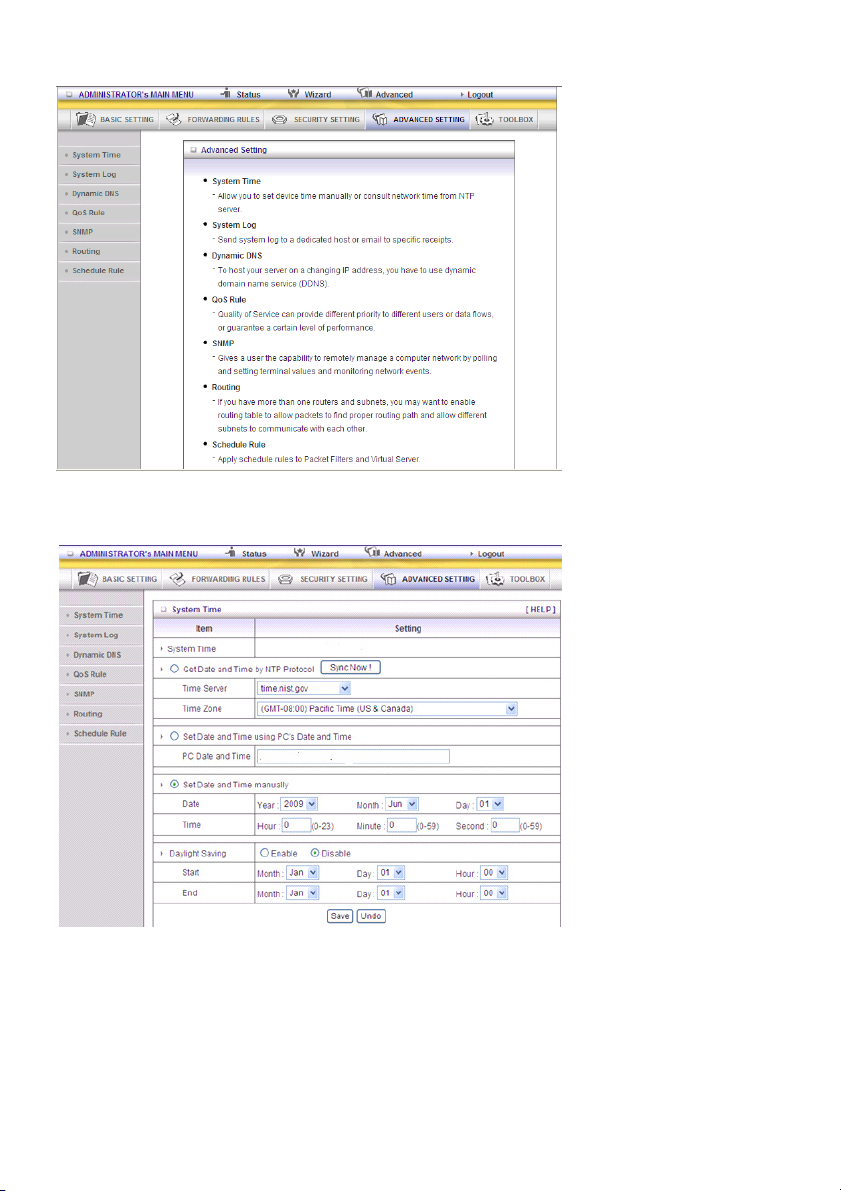Click the Hour input field

pyautogui.click(x=296, y=825)
